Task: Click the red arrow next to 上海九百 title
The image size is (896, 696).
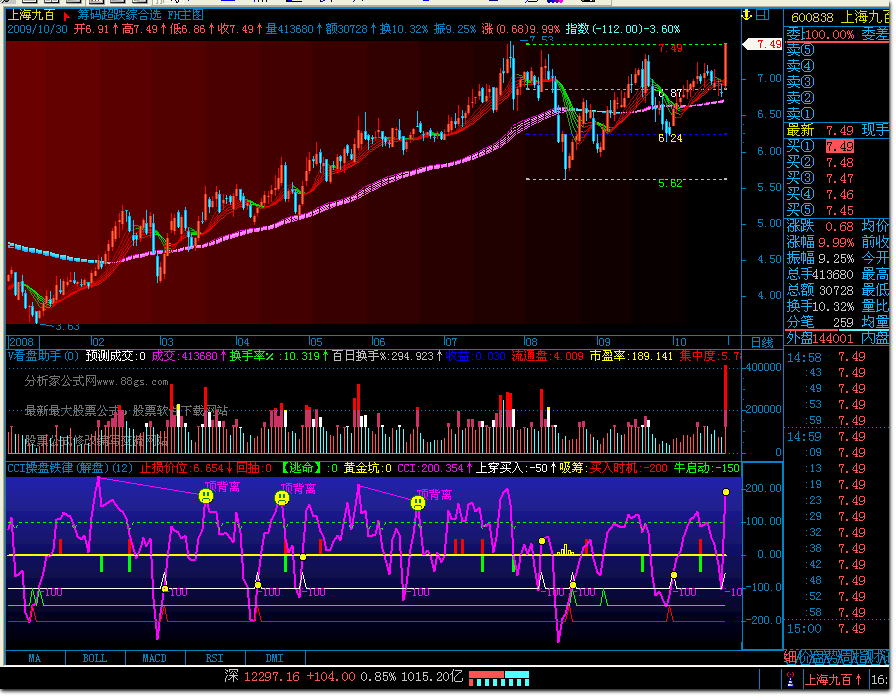Action: click(x=66, y=16)
